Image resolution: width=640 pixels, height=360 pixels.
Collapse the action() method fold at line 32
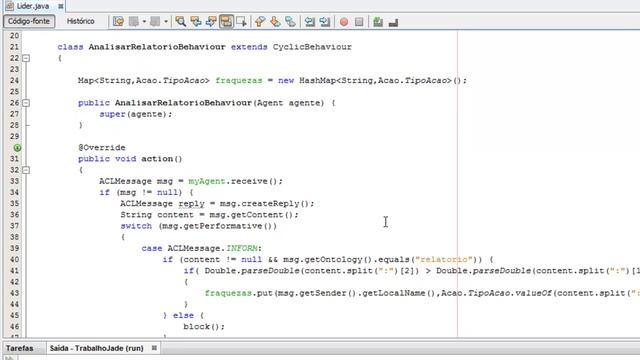[x=26, y=170]
